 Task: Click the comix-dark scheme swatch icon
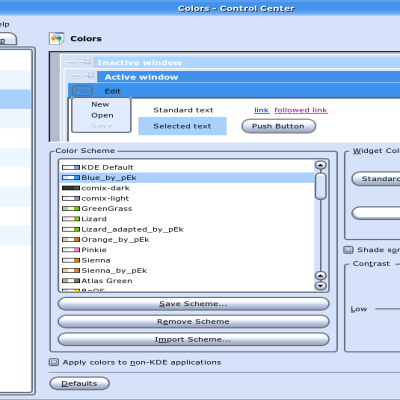[71, 188]
